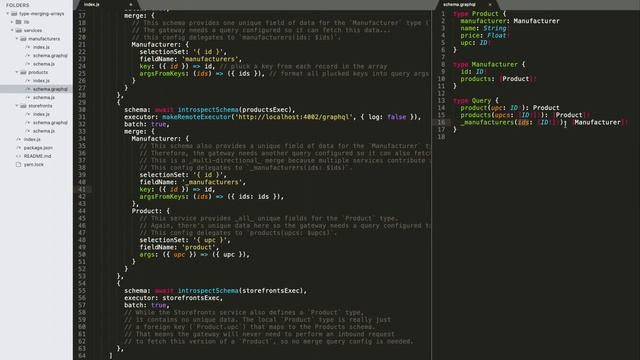Click the lib folder icon
Screen dimensions: 640x360
point(18,22)
